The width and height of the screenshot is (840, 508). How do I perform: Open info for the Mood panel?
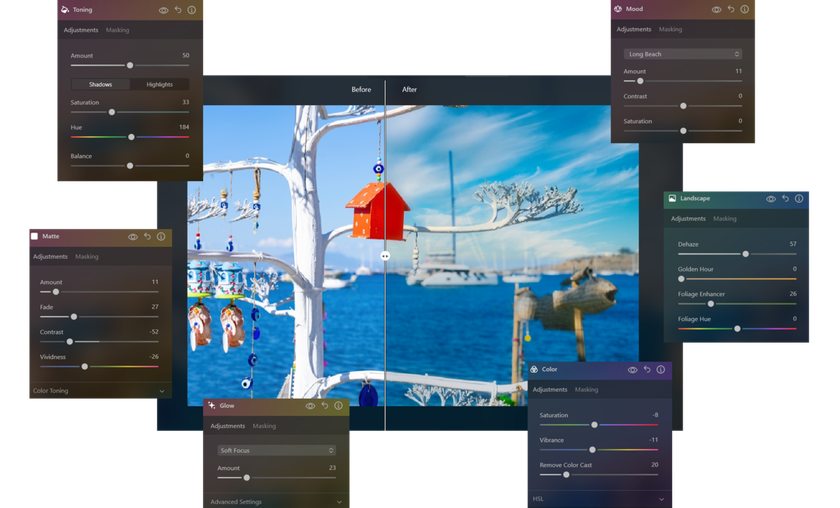[745, 10]
